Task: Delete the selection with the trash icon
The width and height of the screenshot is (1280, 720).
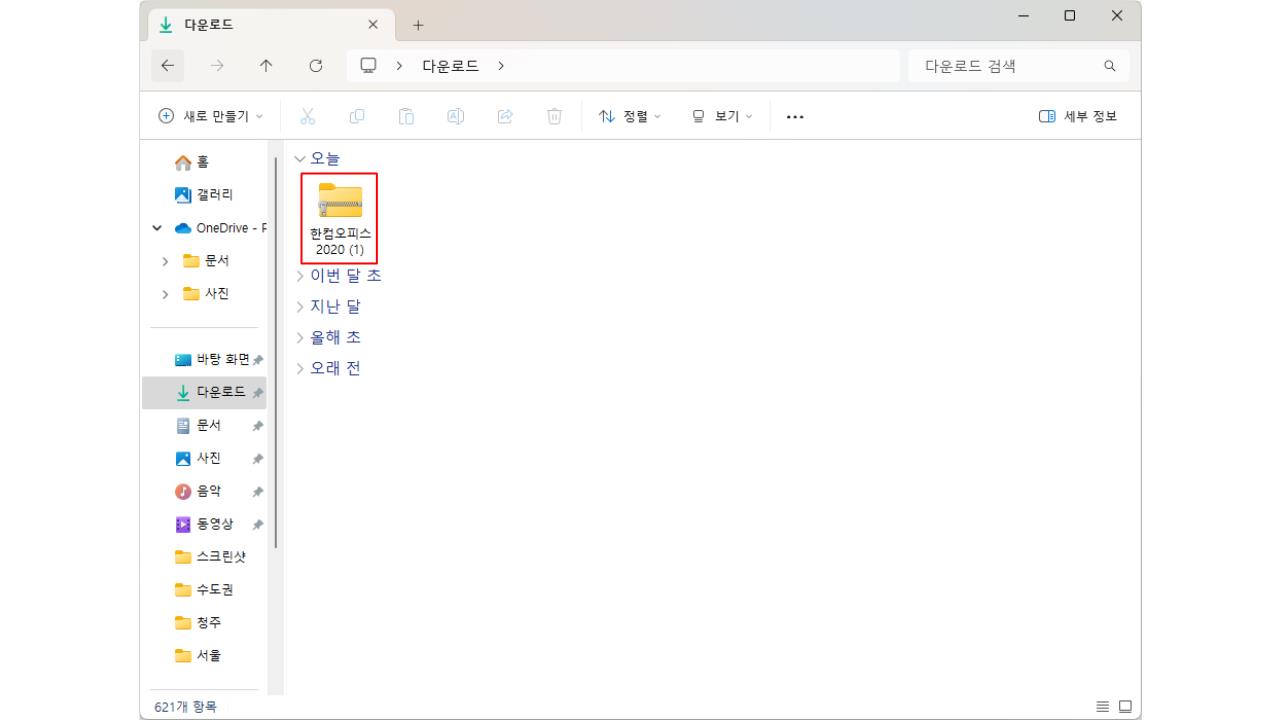Action: (555, 116)
